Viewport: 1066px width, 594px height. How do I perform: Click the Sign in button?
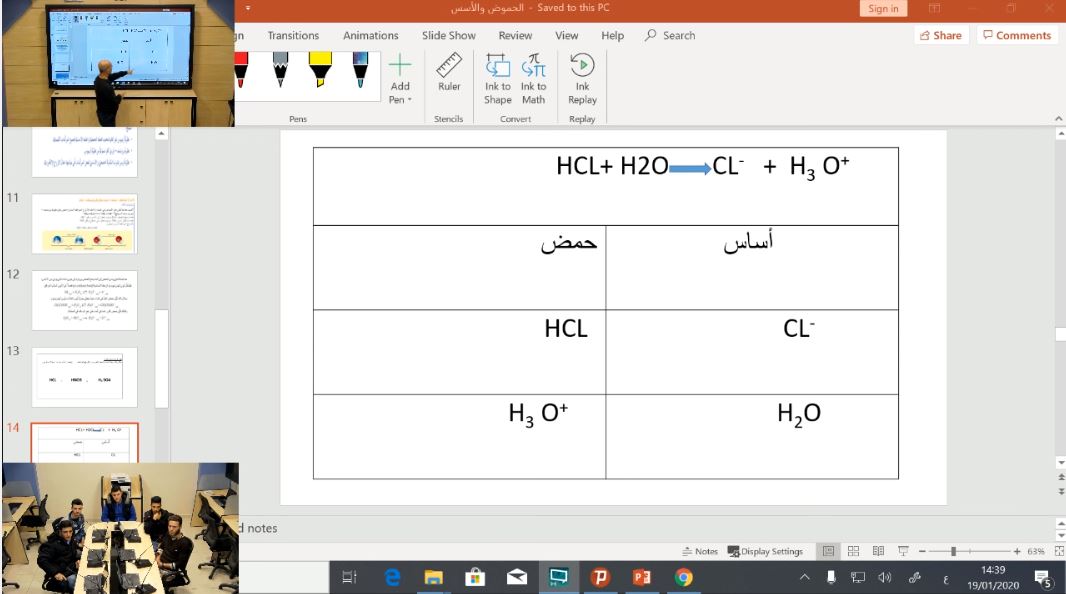[883, 9]
